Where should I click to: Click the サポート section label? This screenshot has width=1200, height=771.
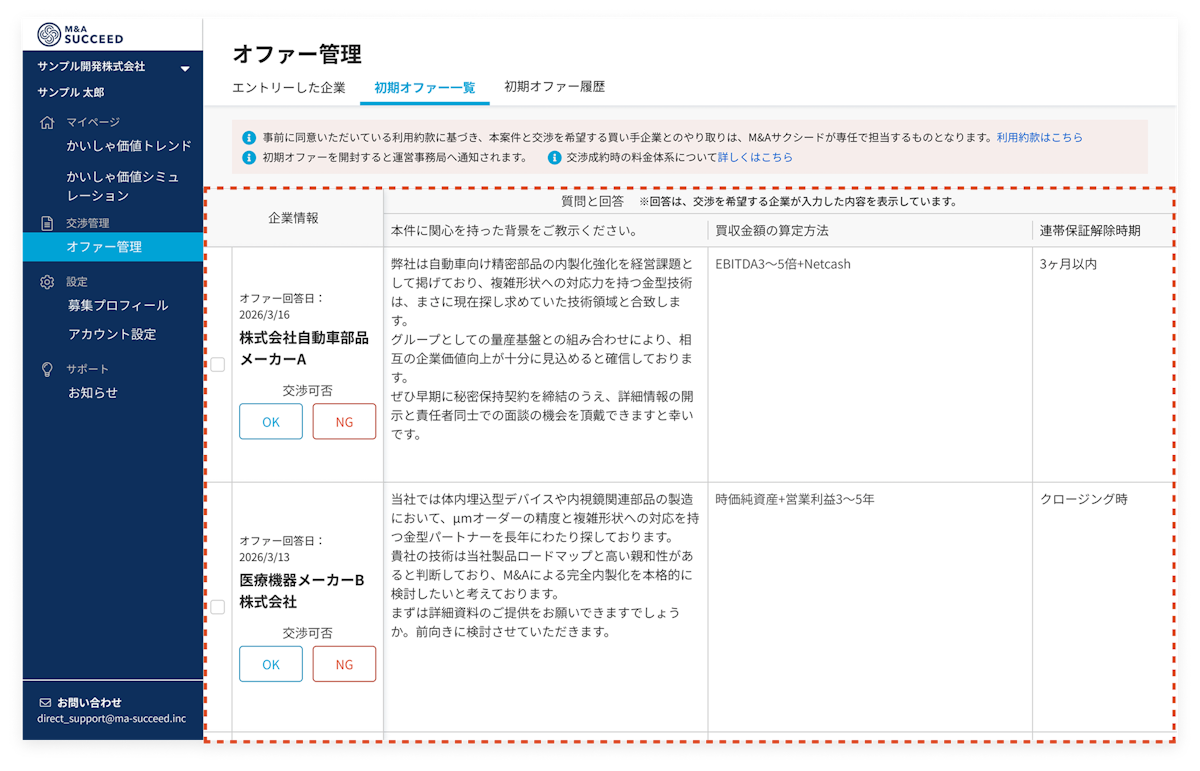[x=88, y=369]
